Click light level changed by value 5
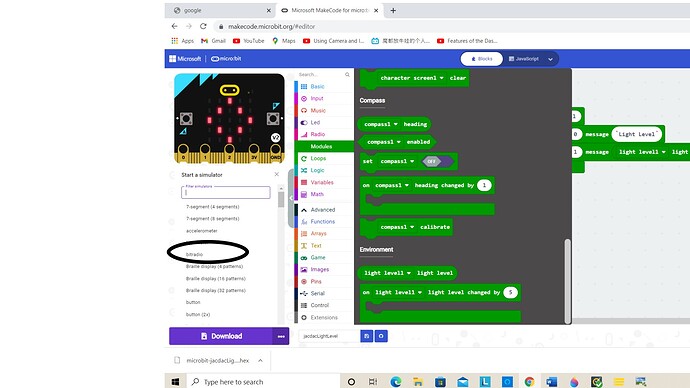Image resolution: width=690 pixels, height=388 pixels. [510, 292]
